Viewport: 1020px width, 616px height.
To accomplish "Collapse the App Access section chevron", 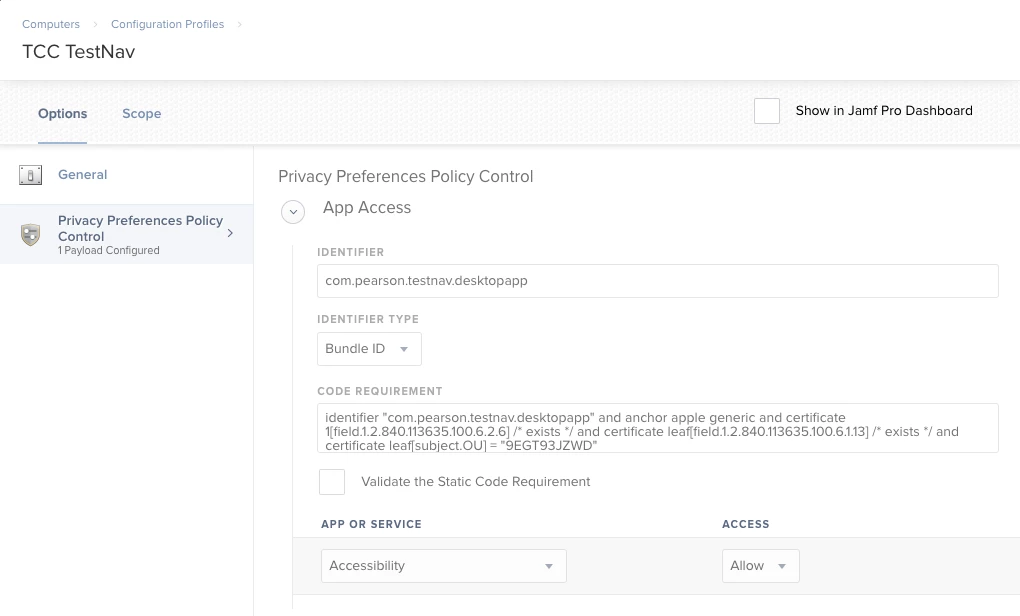I will point(293,211).
